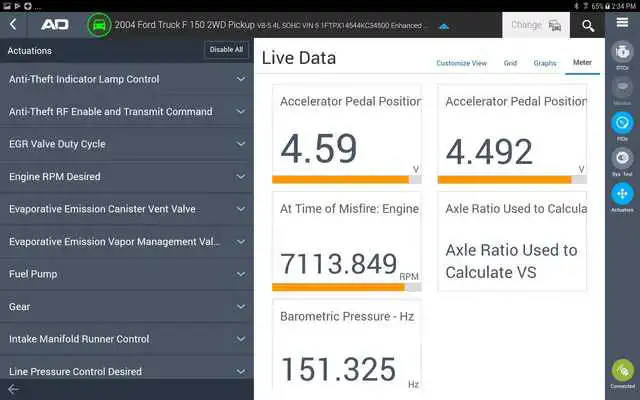Open the Customize View link
Image resolution: width=640 pixels, height=400 pixels.
[x=461, y=63]
